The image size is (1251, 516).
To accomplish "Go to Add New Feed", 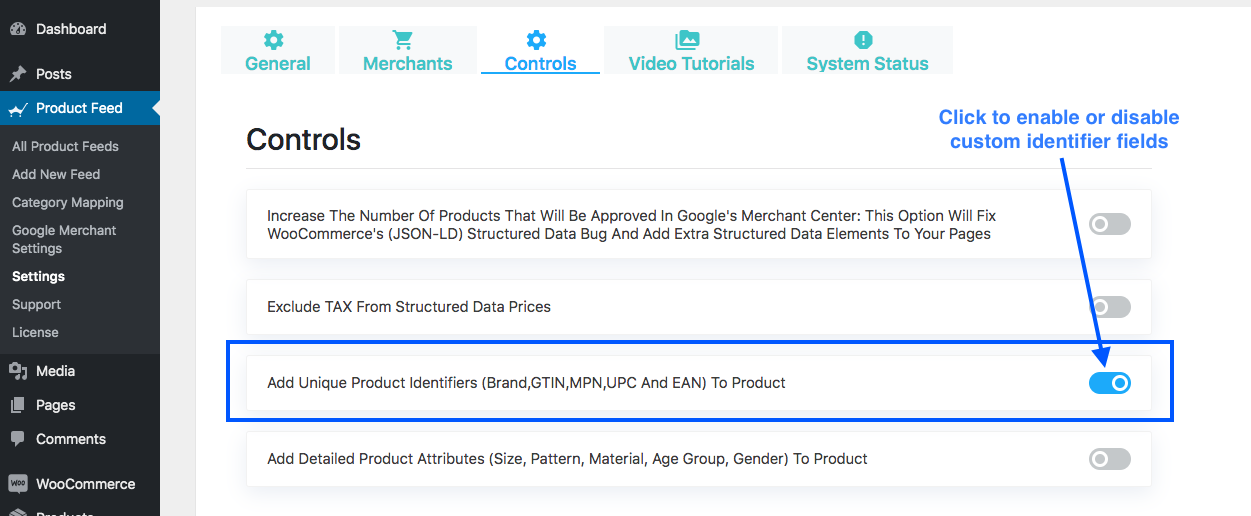I will pos(56,174).
